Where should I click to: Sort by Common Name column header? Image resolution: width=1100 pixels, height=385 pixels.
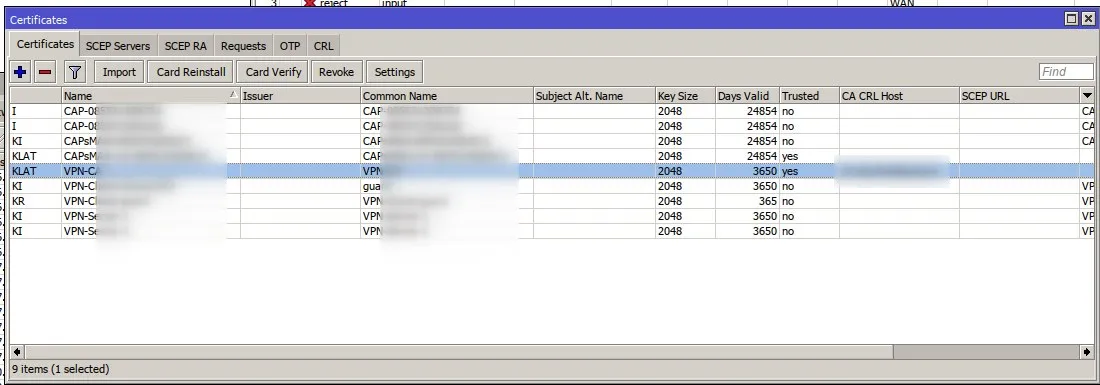click(447, 96)
